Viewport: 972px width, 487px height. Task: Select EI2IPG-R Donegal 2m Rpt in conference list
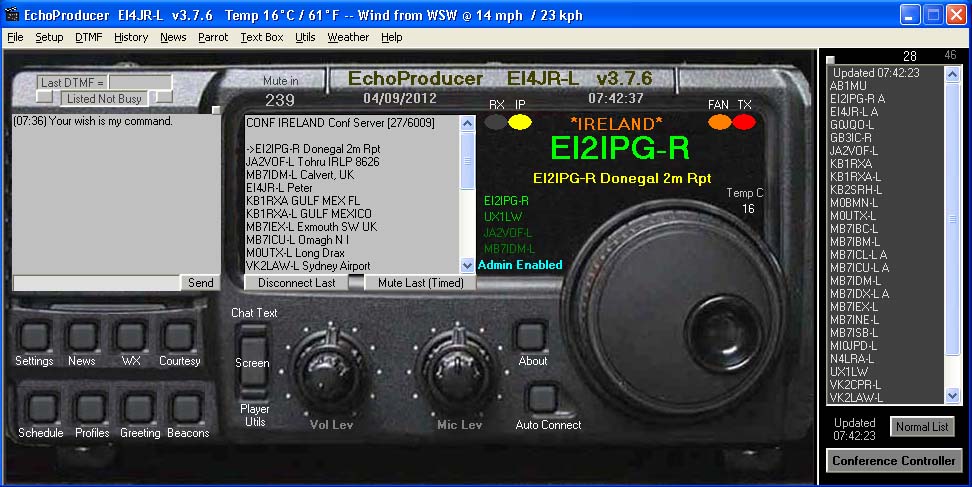[x=313, y=149]
